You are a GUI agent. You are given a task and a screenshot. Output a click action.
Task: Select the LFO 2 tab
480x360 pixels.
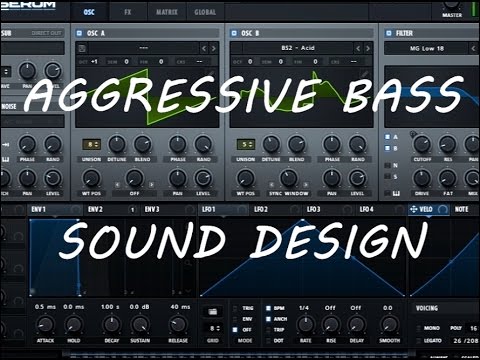click(261, 209)
